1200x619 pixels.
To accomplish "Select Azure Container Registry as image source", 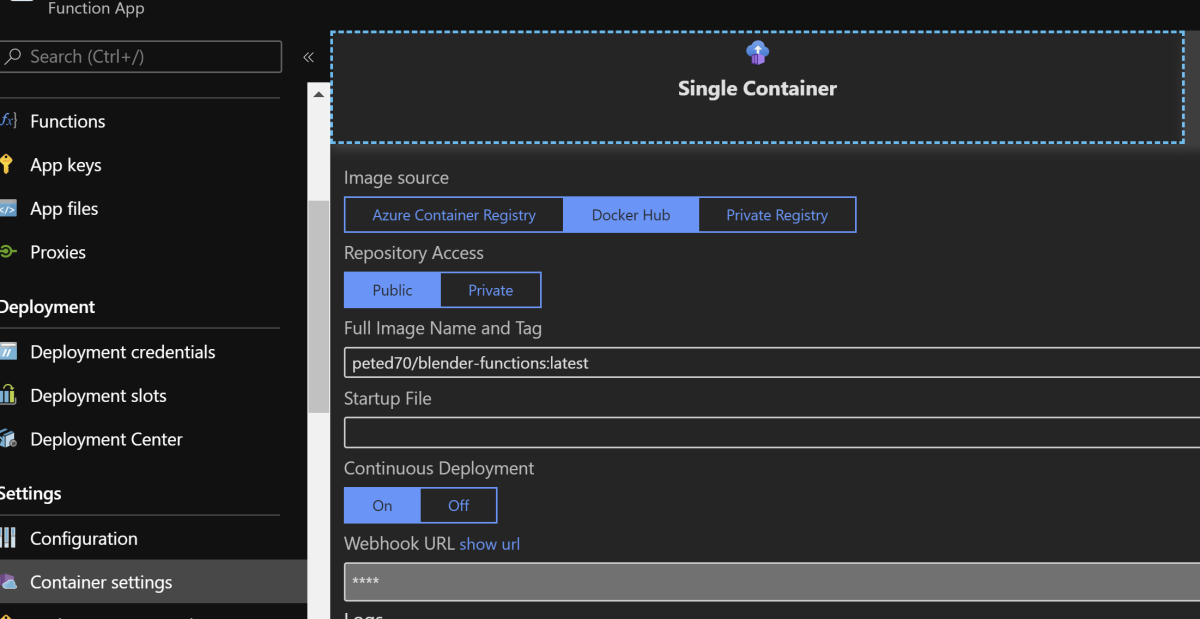I will tap(454, 215).
